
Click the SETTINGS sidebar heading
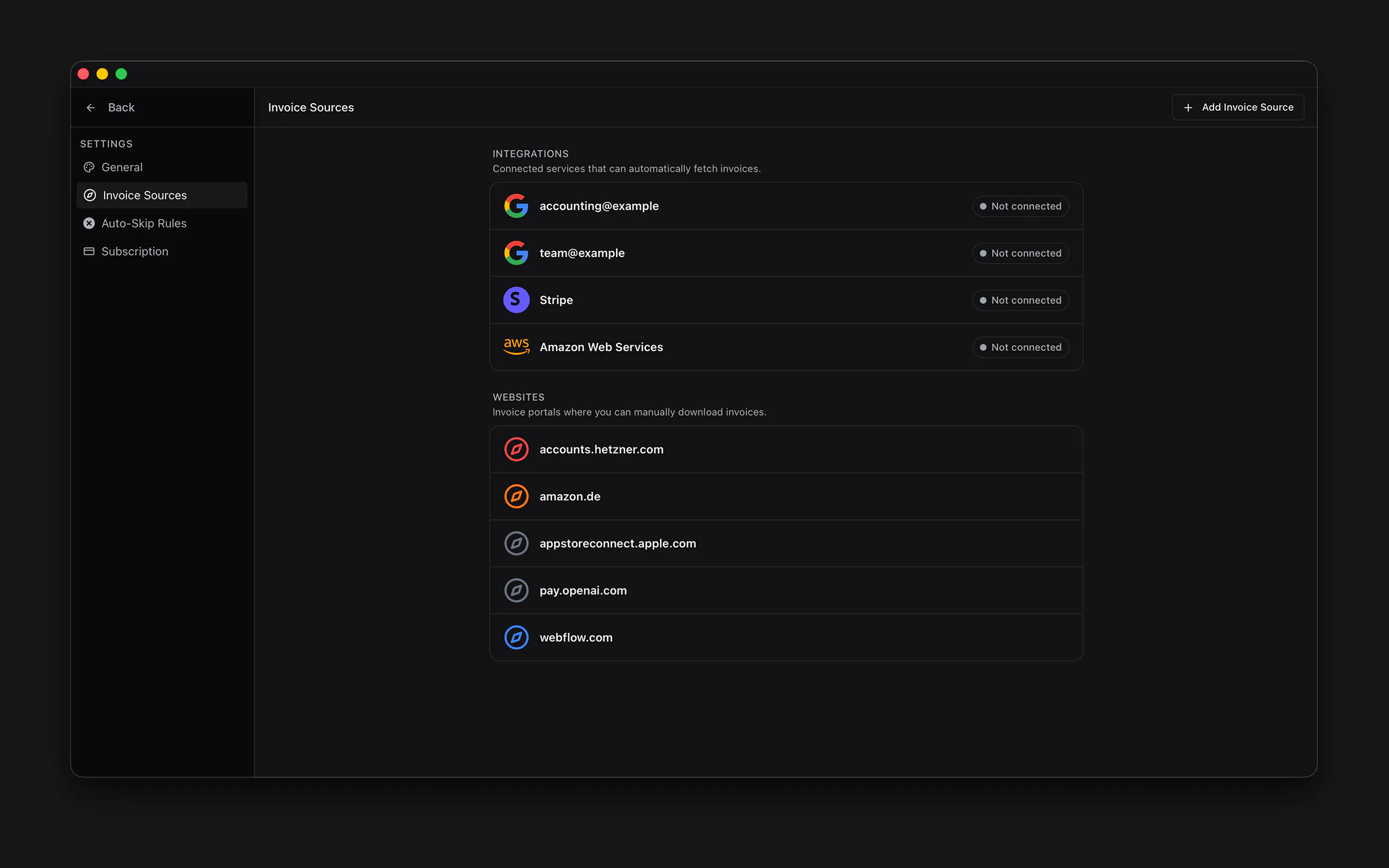[x=106, y=144]
